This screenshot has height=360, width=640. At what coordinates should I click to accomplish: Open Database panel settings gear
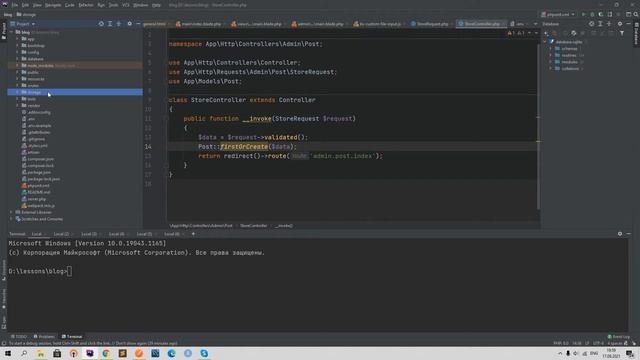620,24
